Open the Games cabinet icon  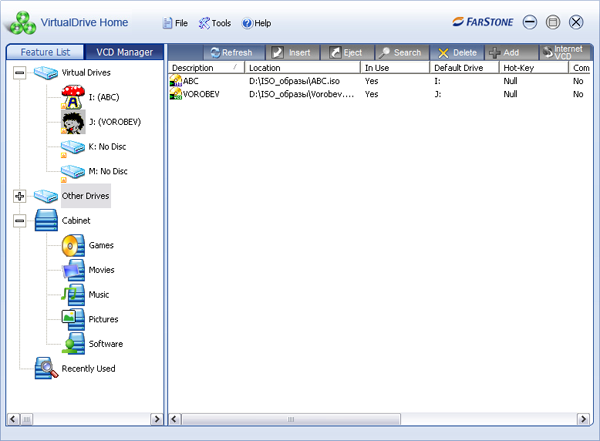tap(73, 245)
